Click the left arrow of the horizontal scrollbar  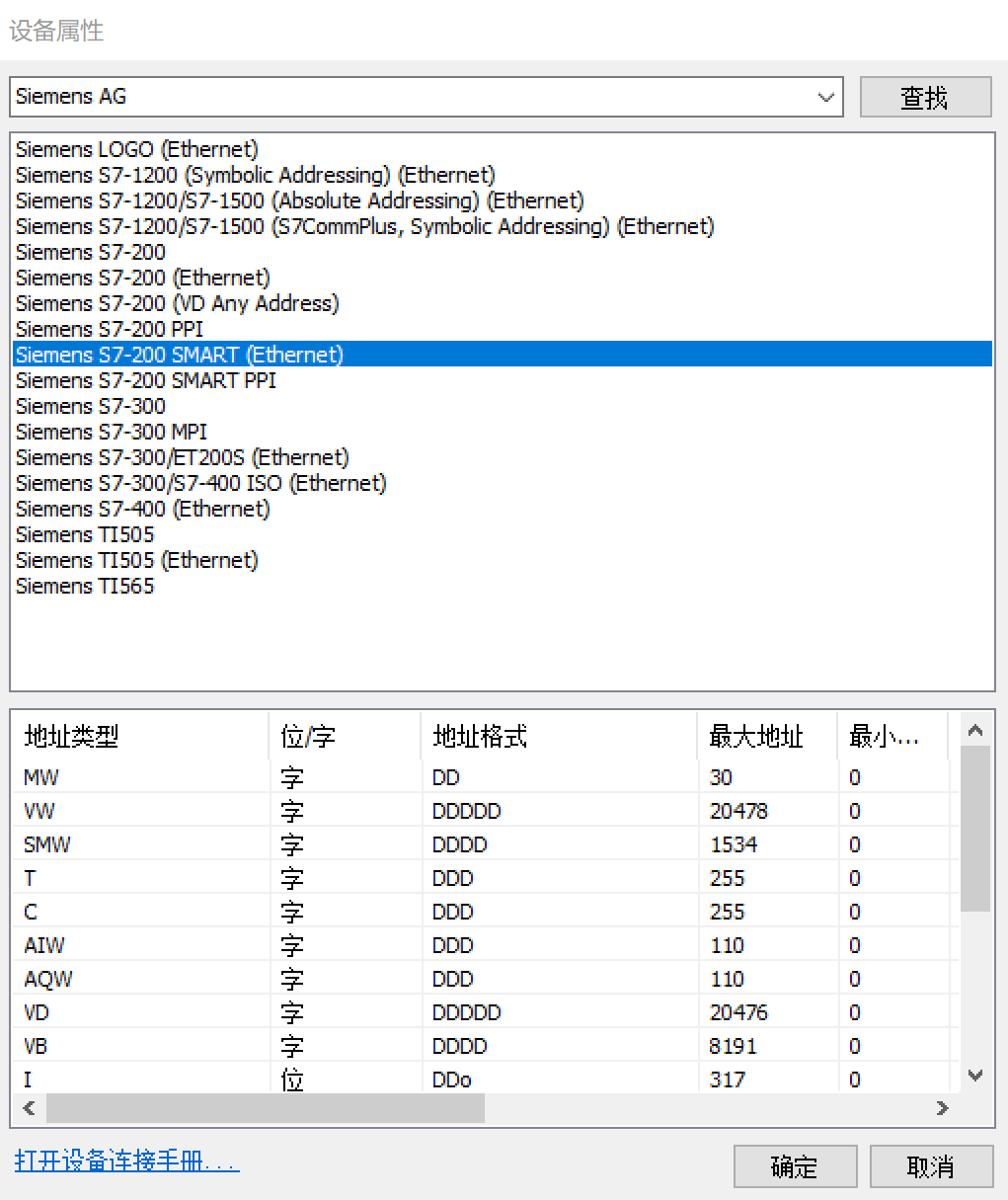click(x=27, y=1108)
